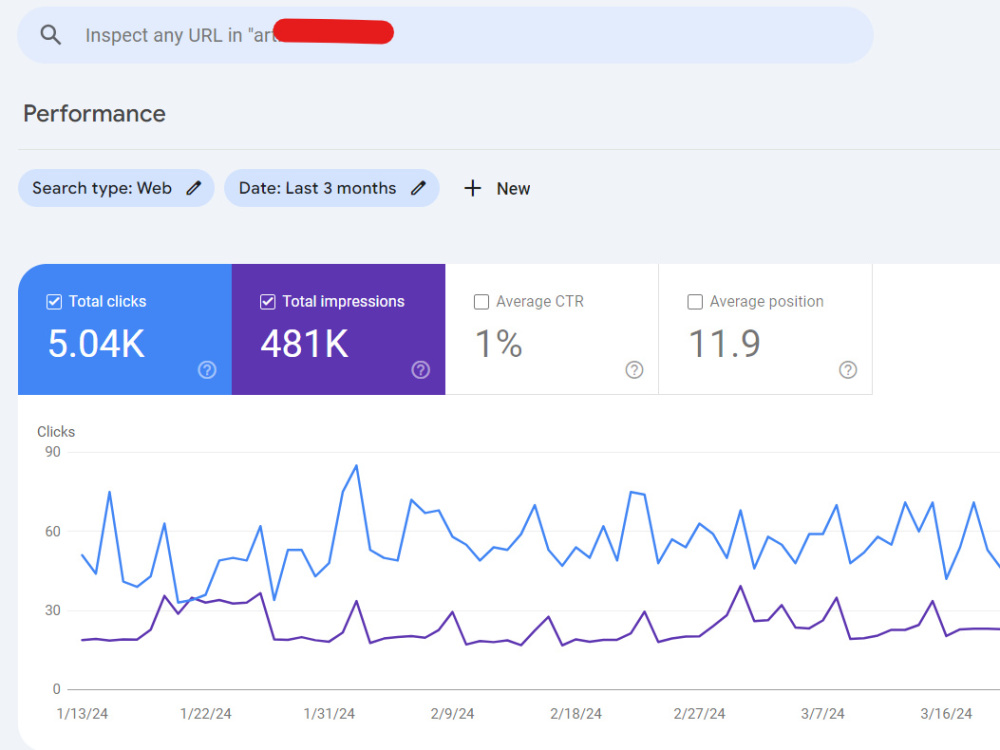Click the Clicks axis label
Screen dimensions: 1000x750
(56, 432)
